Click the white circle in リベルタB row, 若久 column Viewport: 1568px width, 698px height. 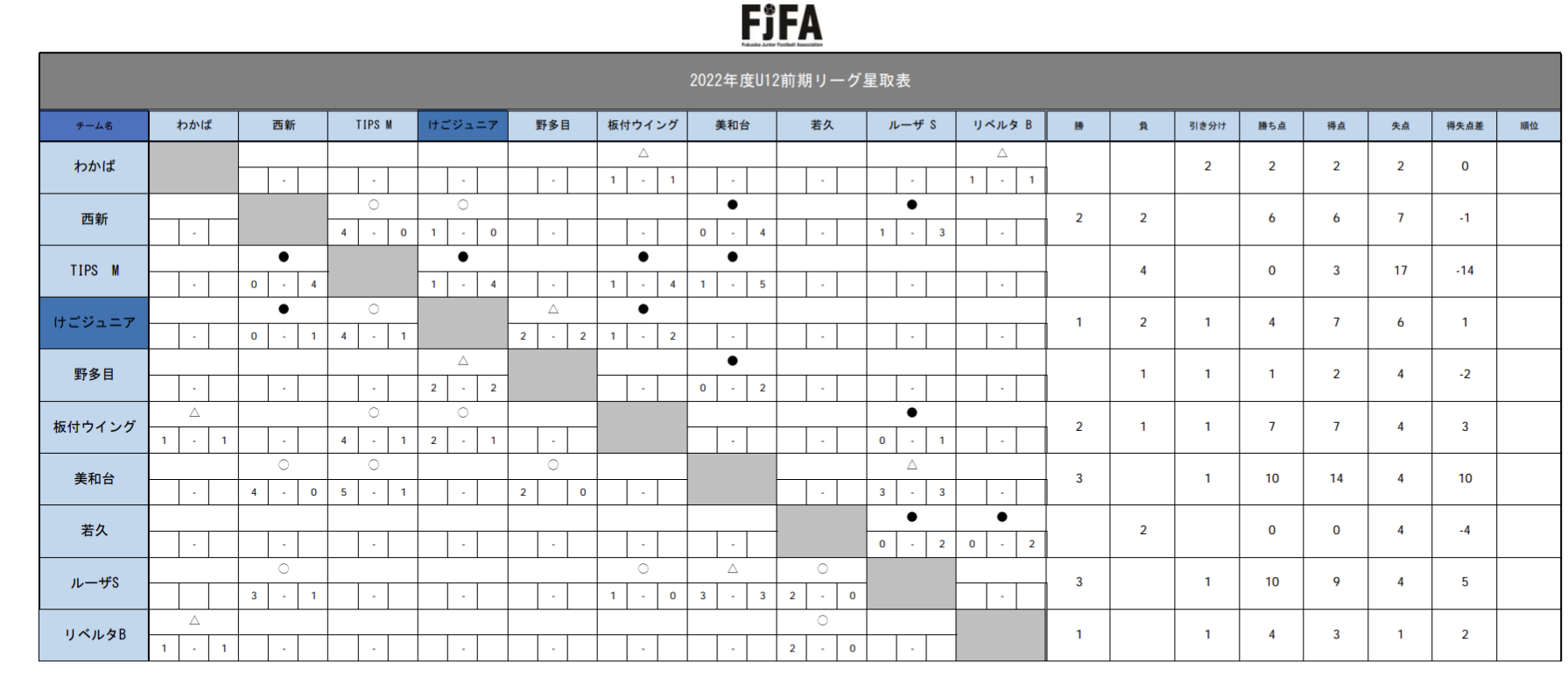[822, 621]
